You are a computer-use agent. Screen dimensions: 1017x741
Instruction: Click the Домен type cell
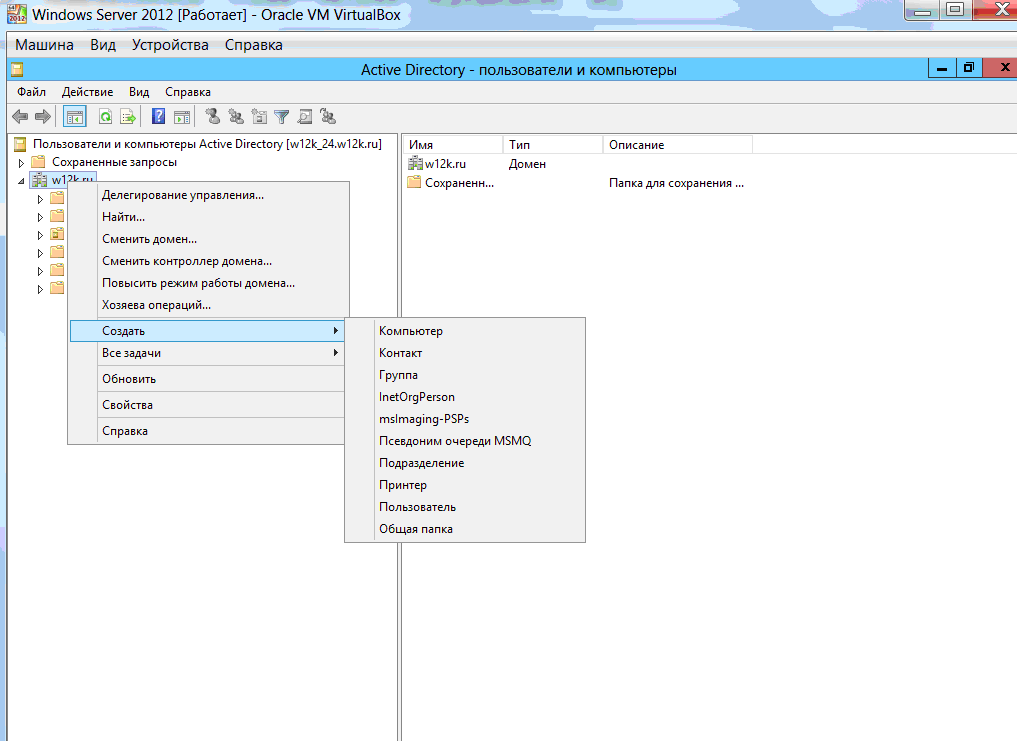coord(527,164)
